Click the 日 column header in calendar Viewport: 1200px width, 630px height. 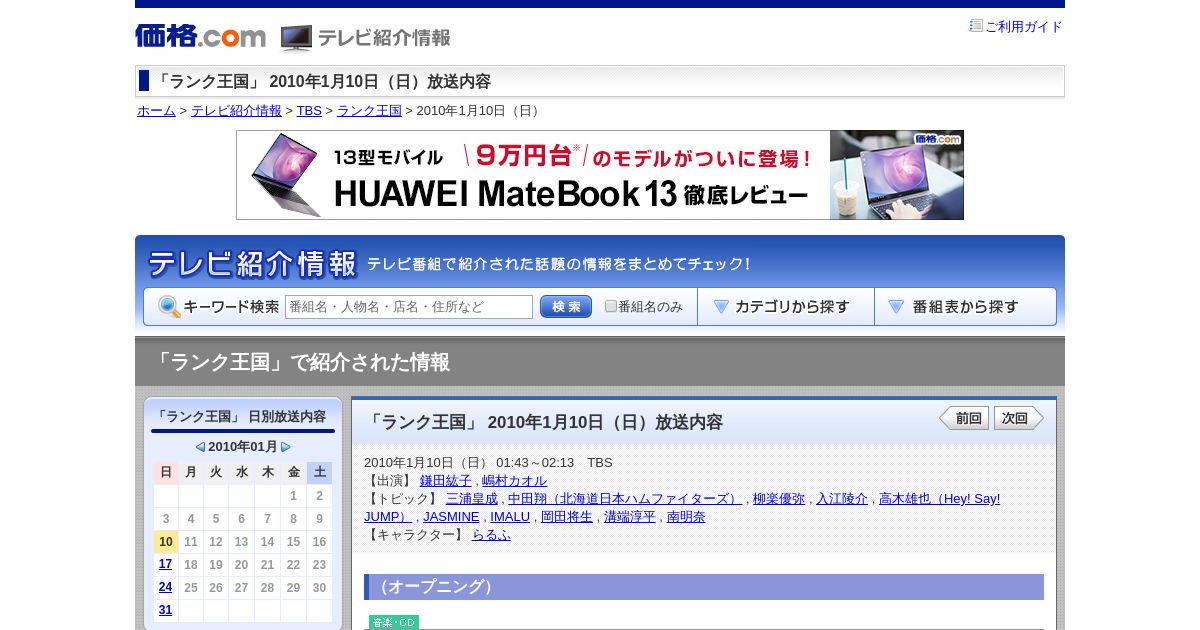166,472
